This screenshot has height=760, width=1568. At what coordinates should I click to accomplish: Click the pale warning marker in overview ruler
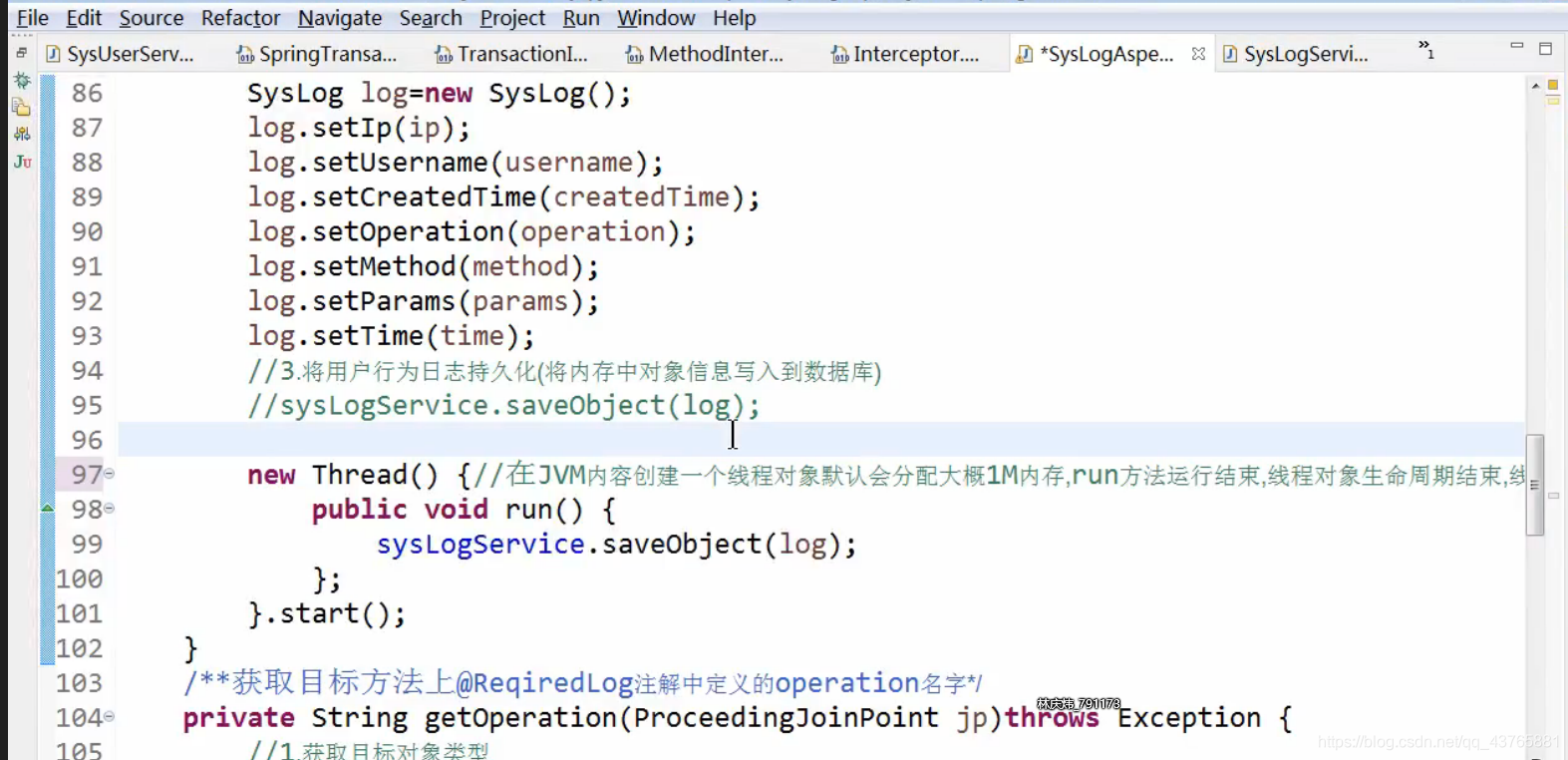point(1552,101)
